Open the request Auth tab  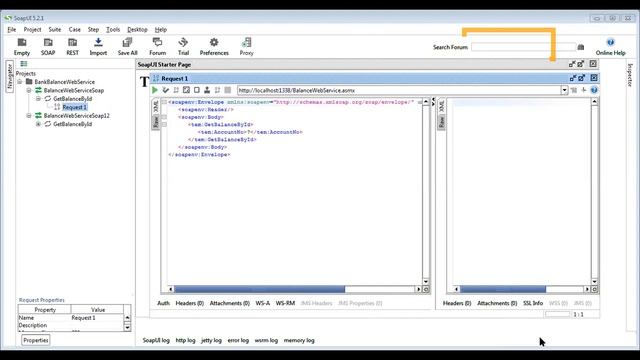[x=163, y=303]
